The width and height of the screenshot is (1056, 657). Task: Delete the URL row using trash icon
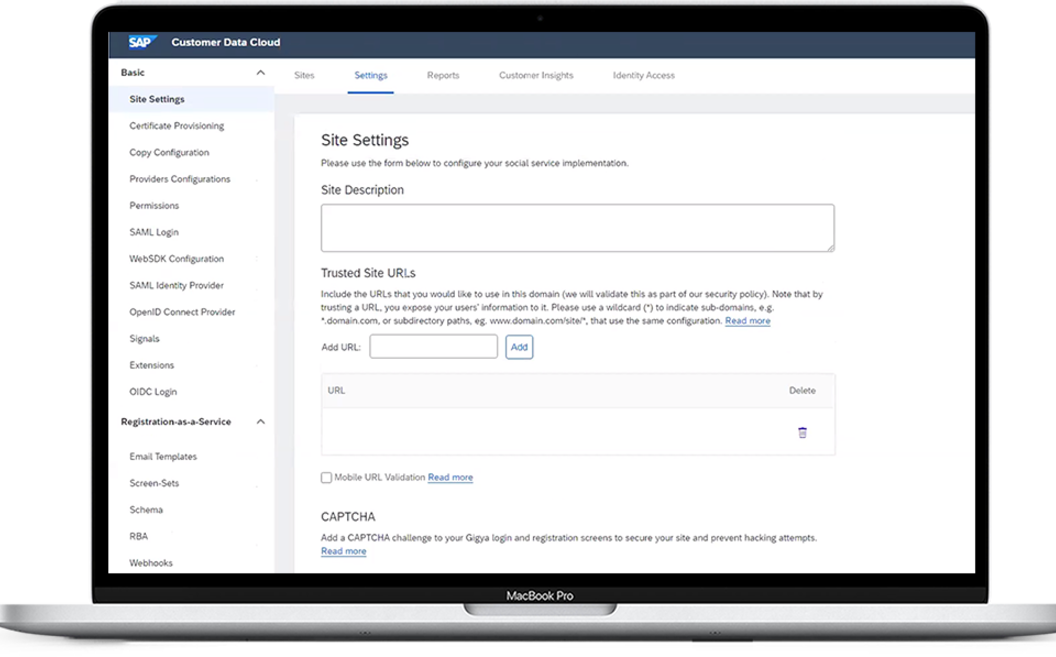[802, 433]
